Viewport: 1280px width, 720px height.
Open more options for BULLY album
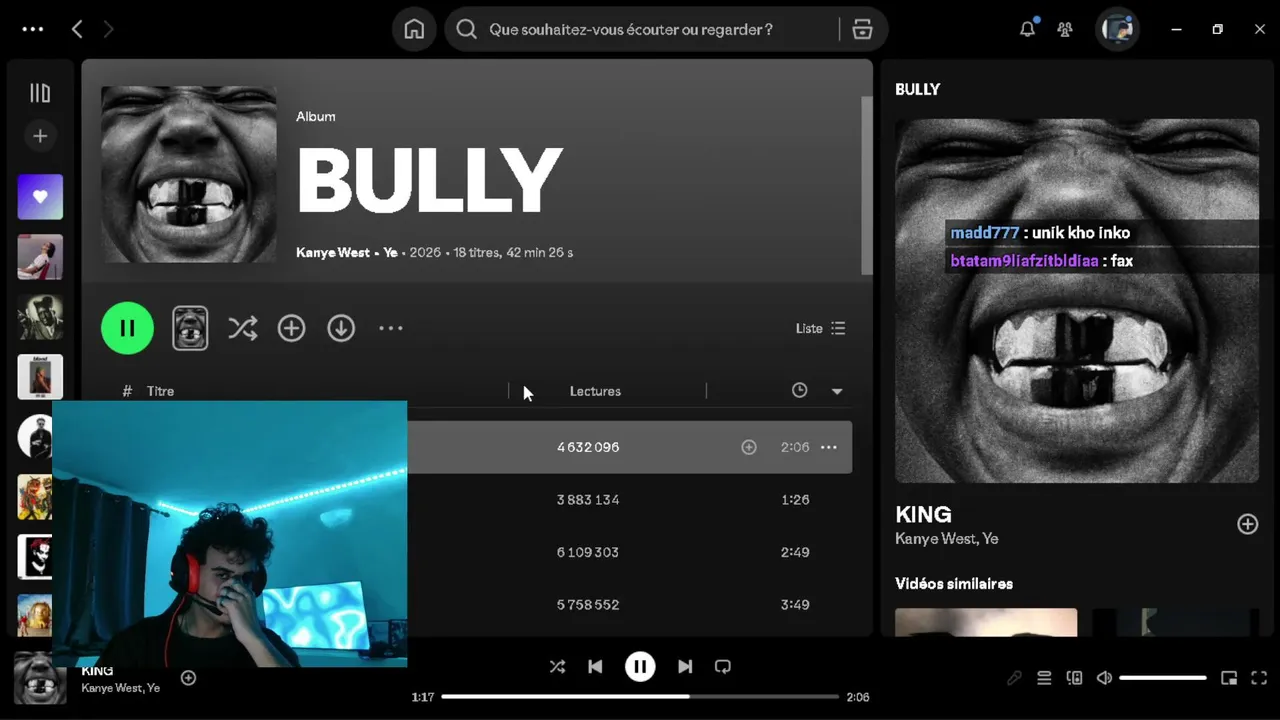[x=391, y=328]
